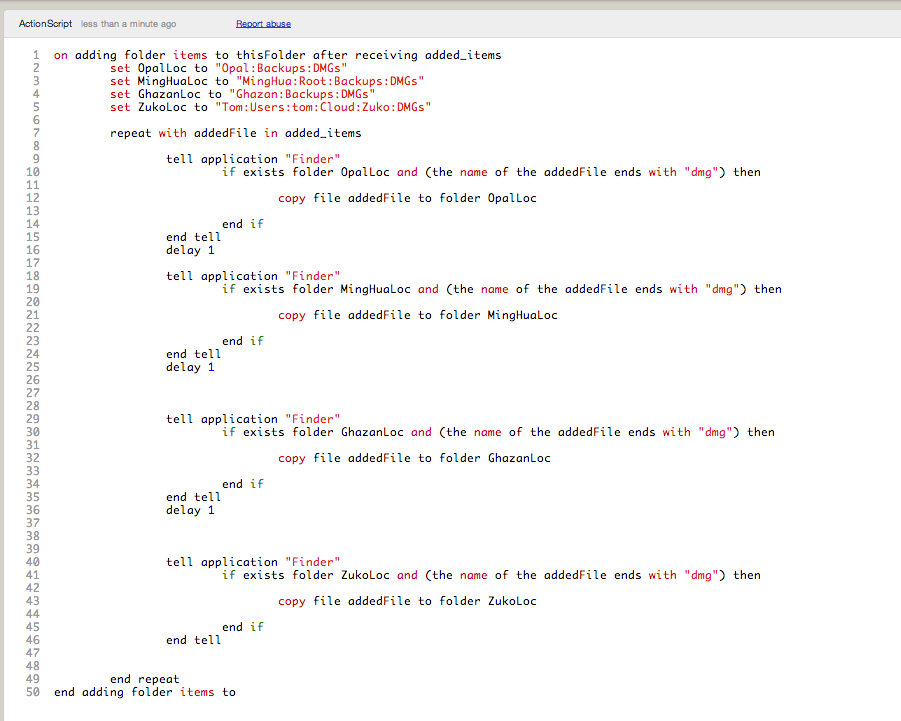Click 'if exists folder MingHuaLoc' line

pyautogui.click(x=502, y=290)
